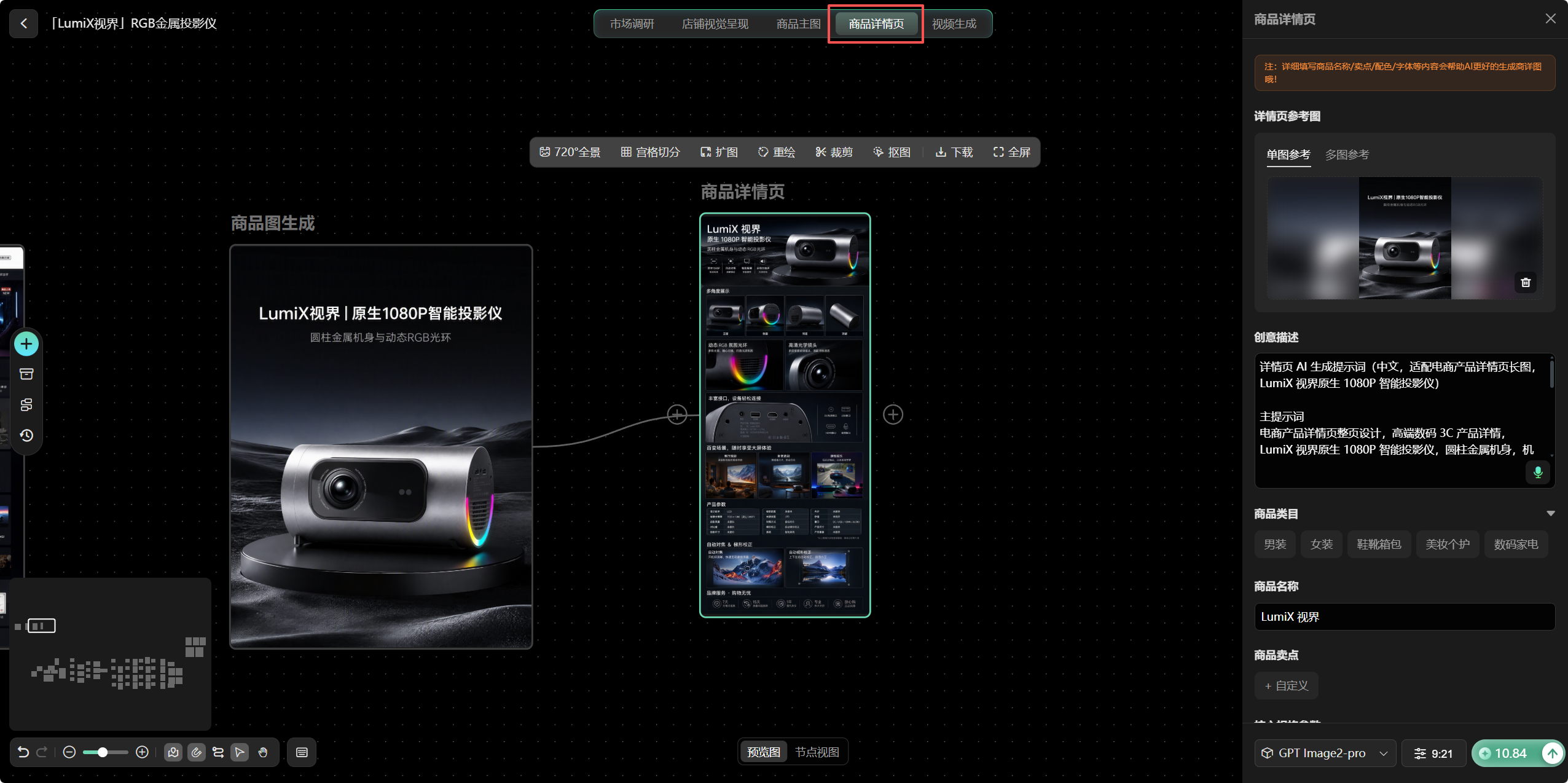Open the history clock icon in sidebar
The image size is (1568, 783).
click(26, 435)
